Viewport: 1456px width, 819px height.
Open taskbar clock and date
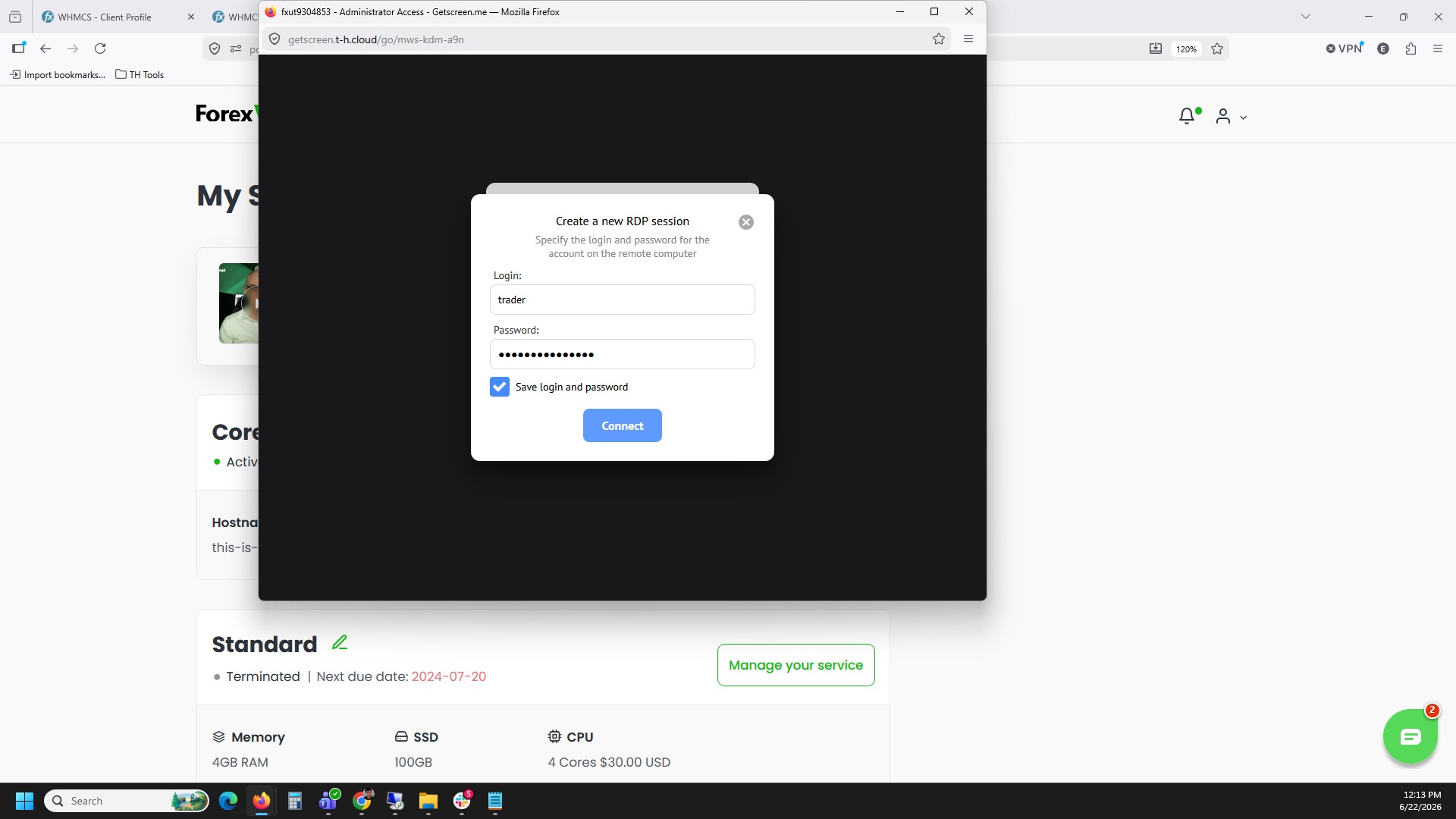tap(1420, 801)
